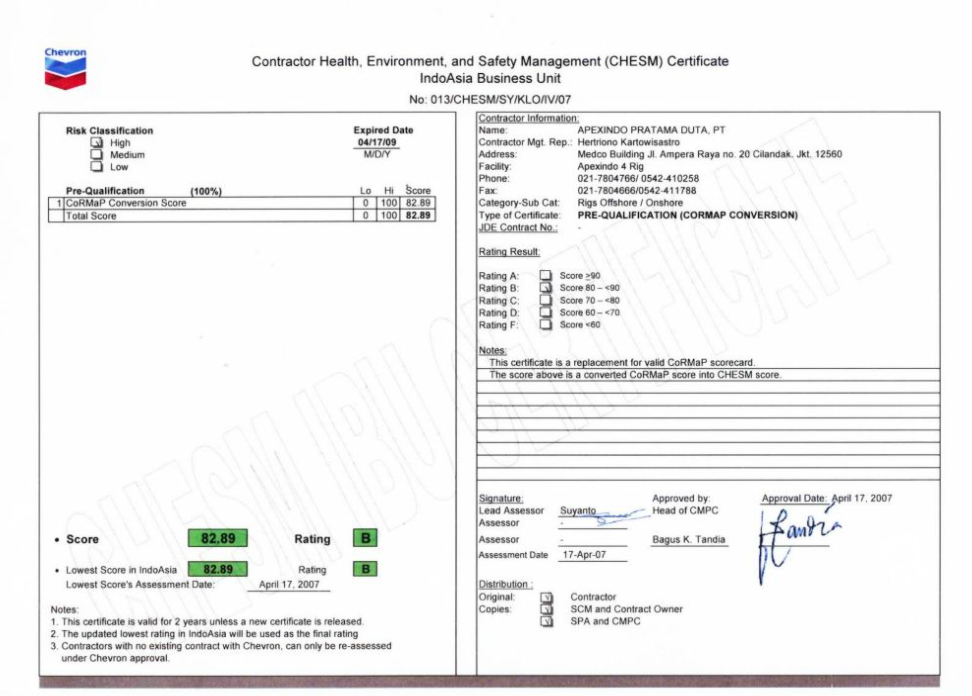Click the Chevron logo
Image resolution: width=972 pixels, height=696 pixels.
click(65, 68)
